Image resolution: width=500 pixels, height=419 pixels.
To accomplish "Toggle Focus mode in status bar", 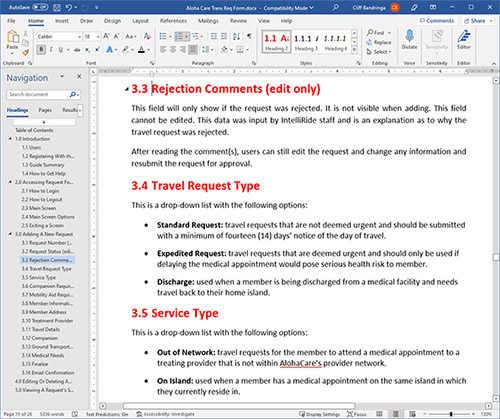I will pyautogui.click(x=357, y=414).
